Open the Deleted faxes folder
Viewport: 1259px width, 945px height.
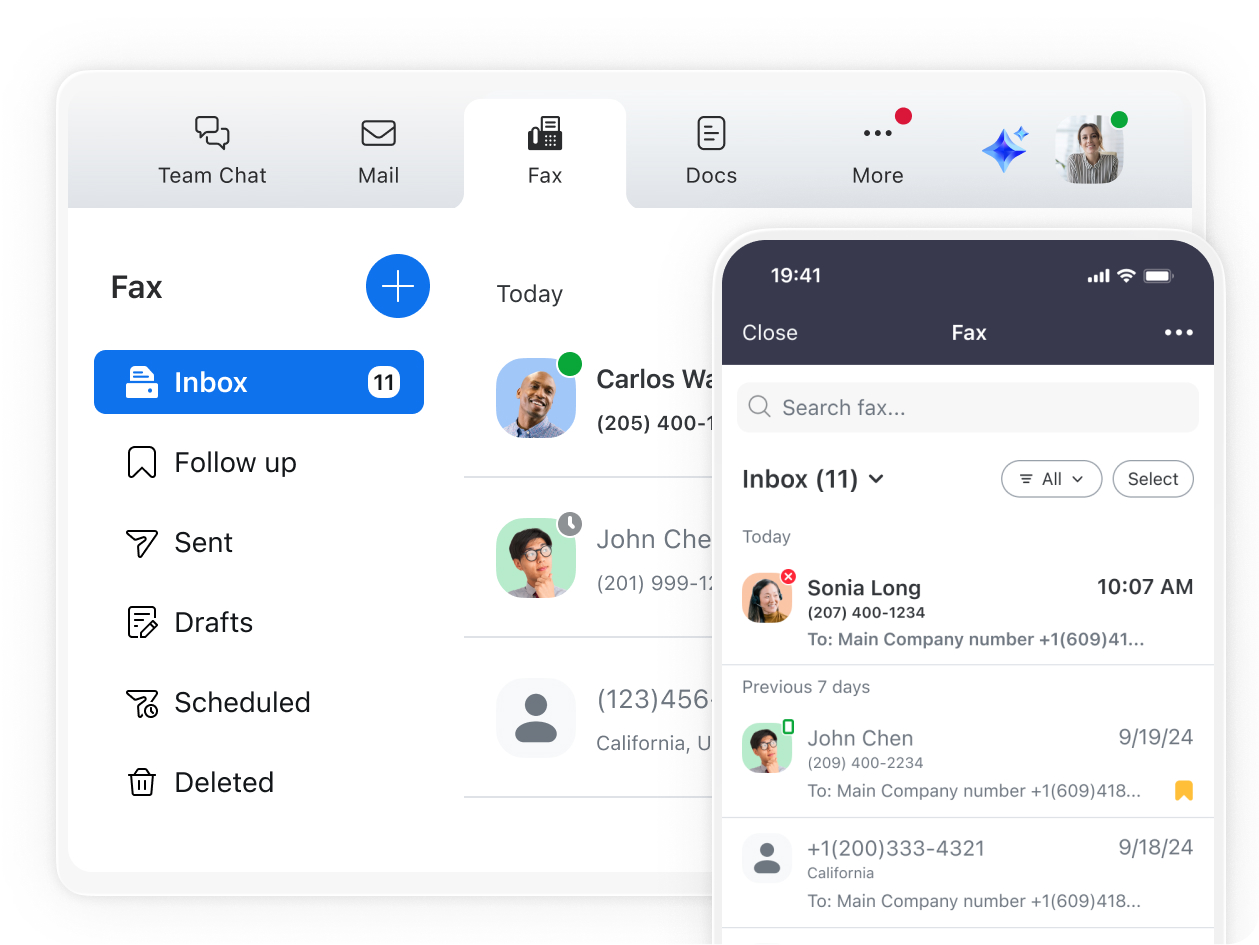(224, 782)
